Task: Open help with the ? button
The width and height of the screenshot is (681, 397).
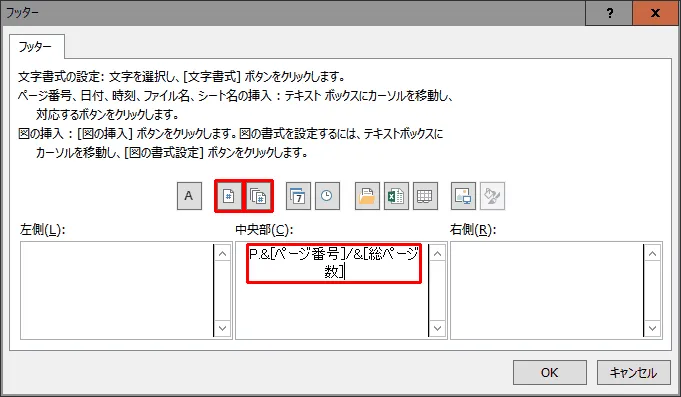Action: (x=609, y=13)
